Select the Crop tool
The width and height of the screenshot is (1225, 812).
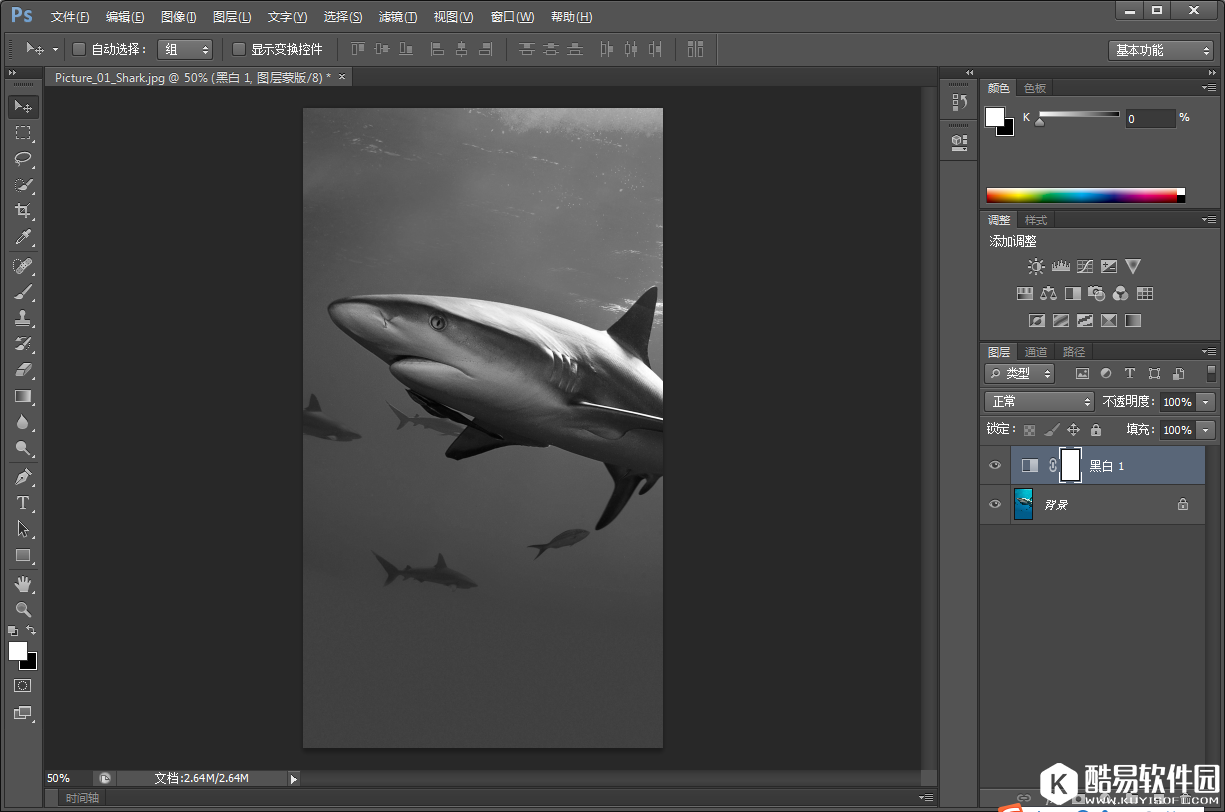[23, 211]
